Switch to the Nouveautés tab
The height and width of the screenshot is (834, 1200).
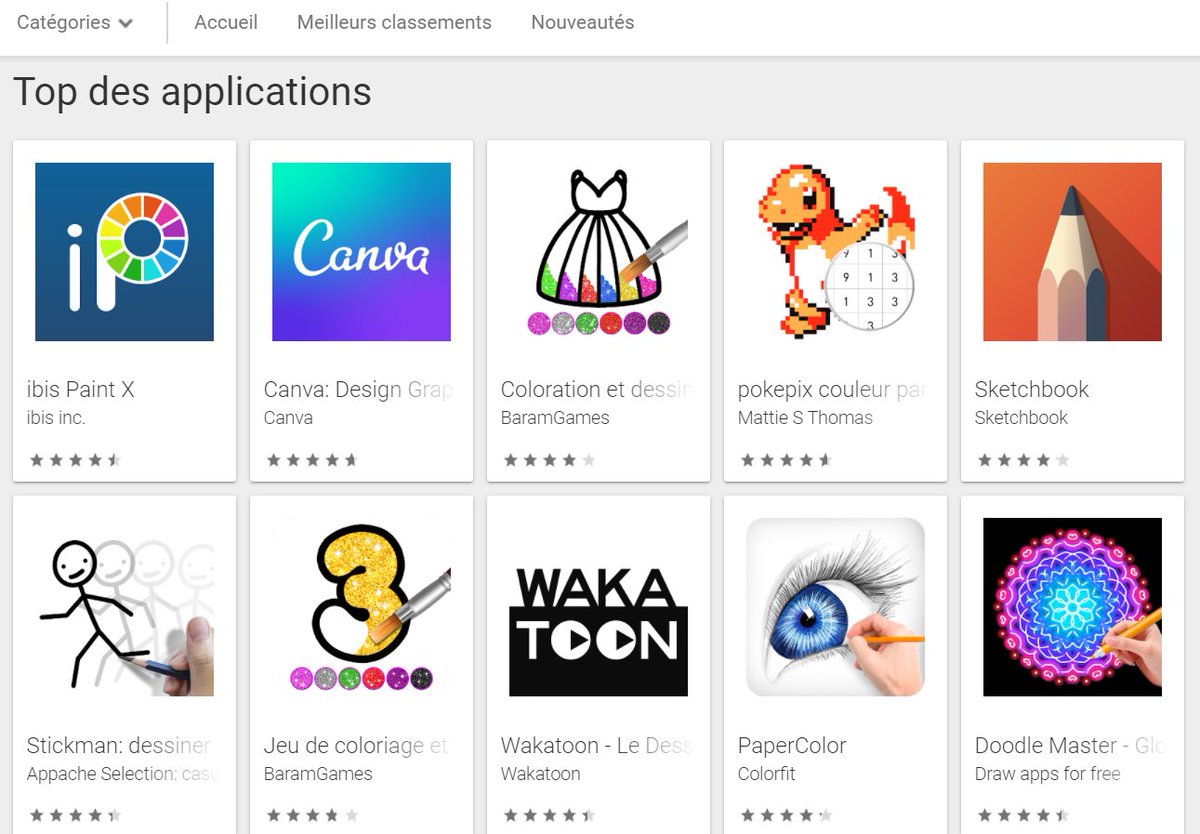[582, 22]
